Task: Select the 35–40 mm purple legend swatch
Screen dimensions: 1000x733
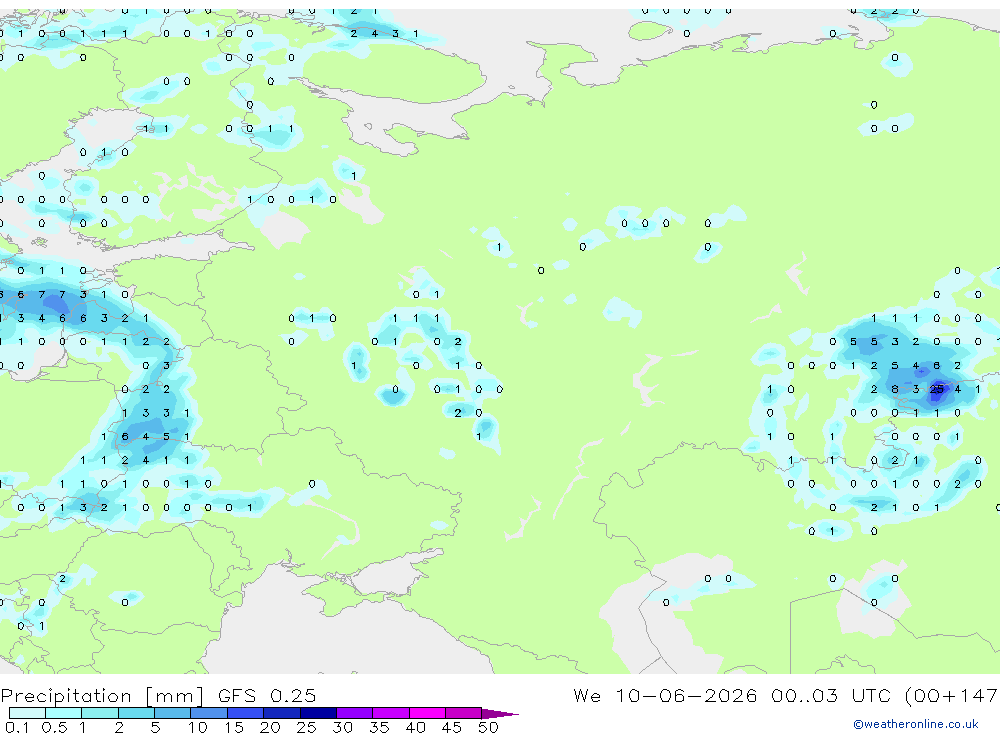Action: tap(391, 713)
